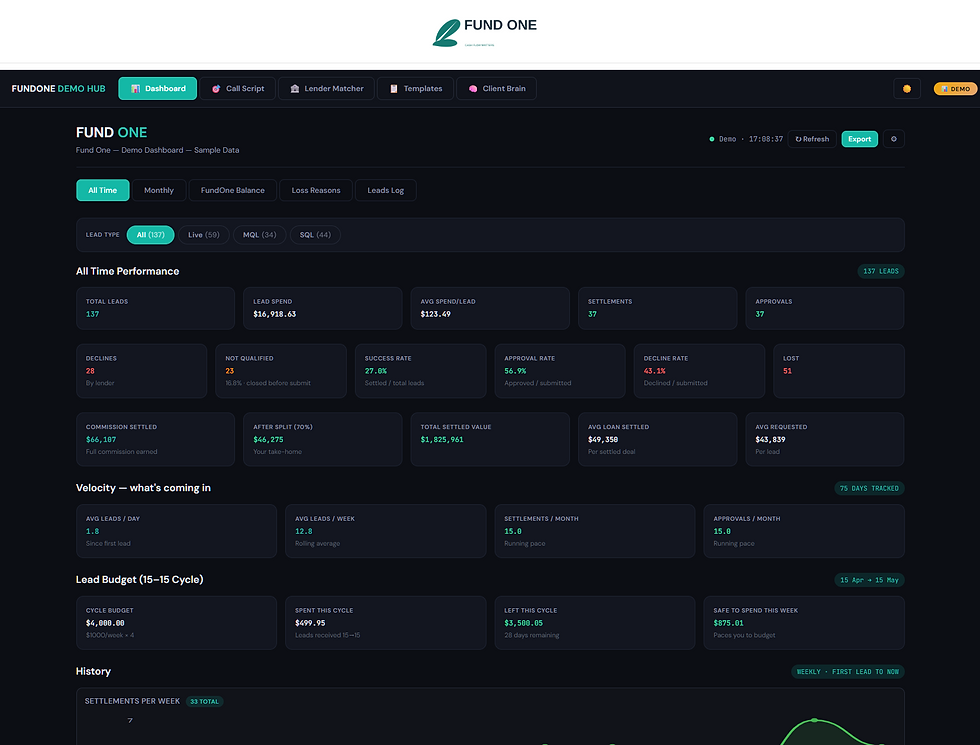Click the Cycle Budget value $4,000.00
The width and height of the screenshot is (980, 745).
[105, 624]
